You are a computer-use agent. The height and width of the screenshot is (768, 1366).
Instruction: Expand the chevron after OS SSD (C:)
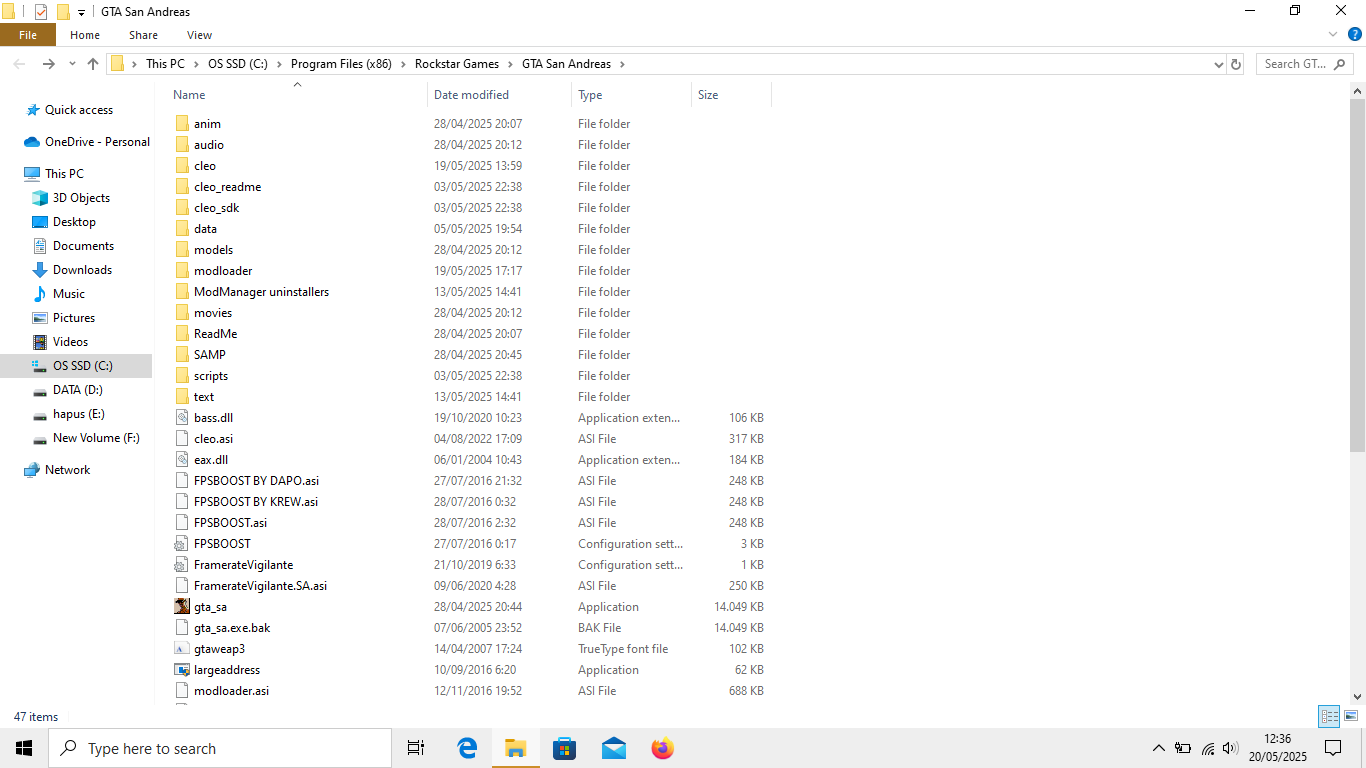click(x=279, y=64)
